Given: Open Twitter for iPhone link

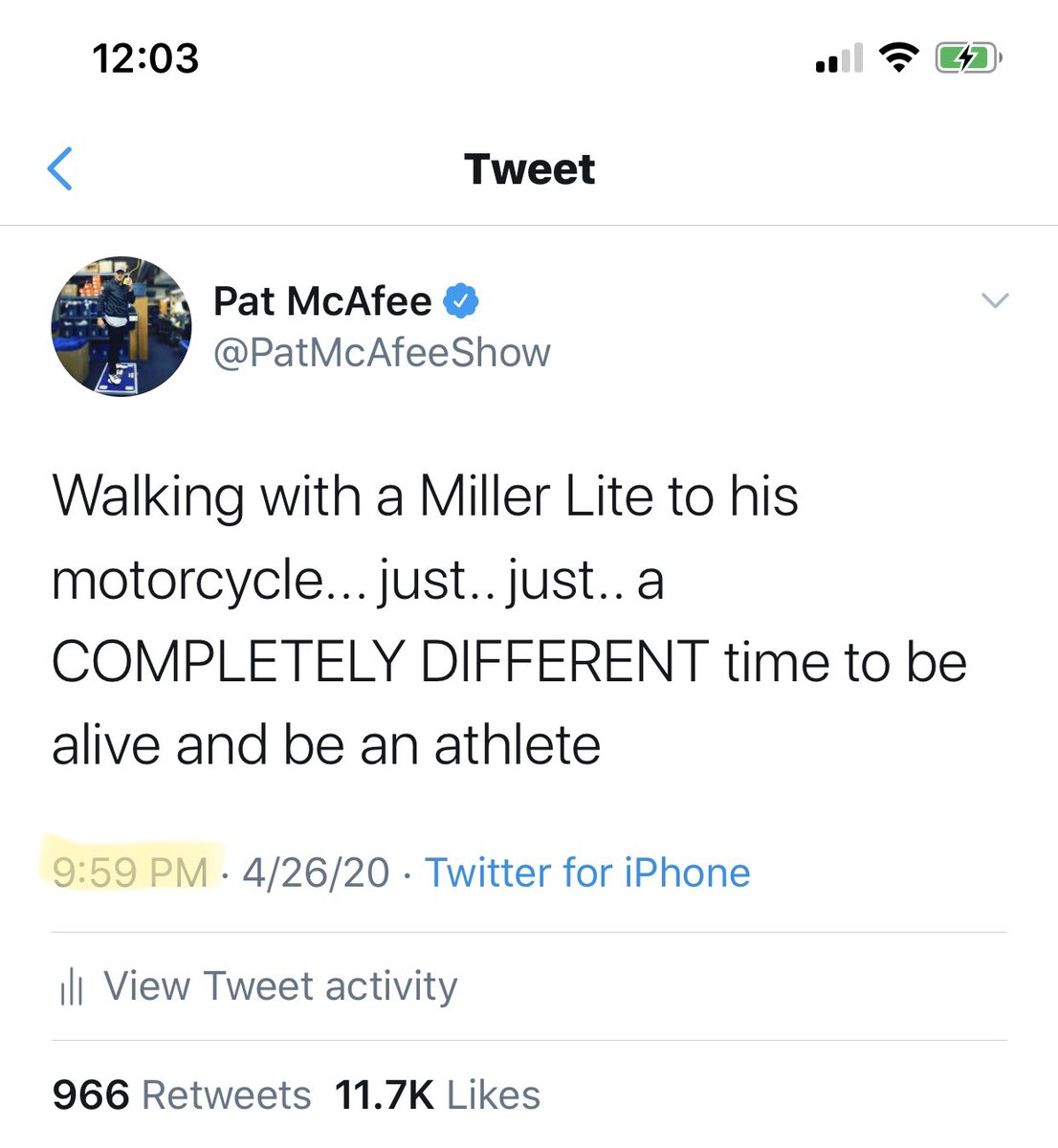Looking at the screenshot, I should coord(587,872).
